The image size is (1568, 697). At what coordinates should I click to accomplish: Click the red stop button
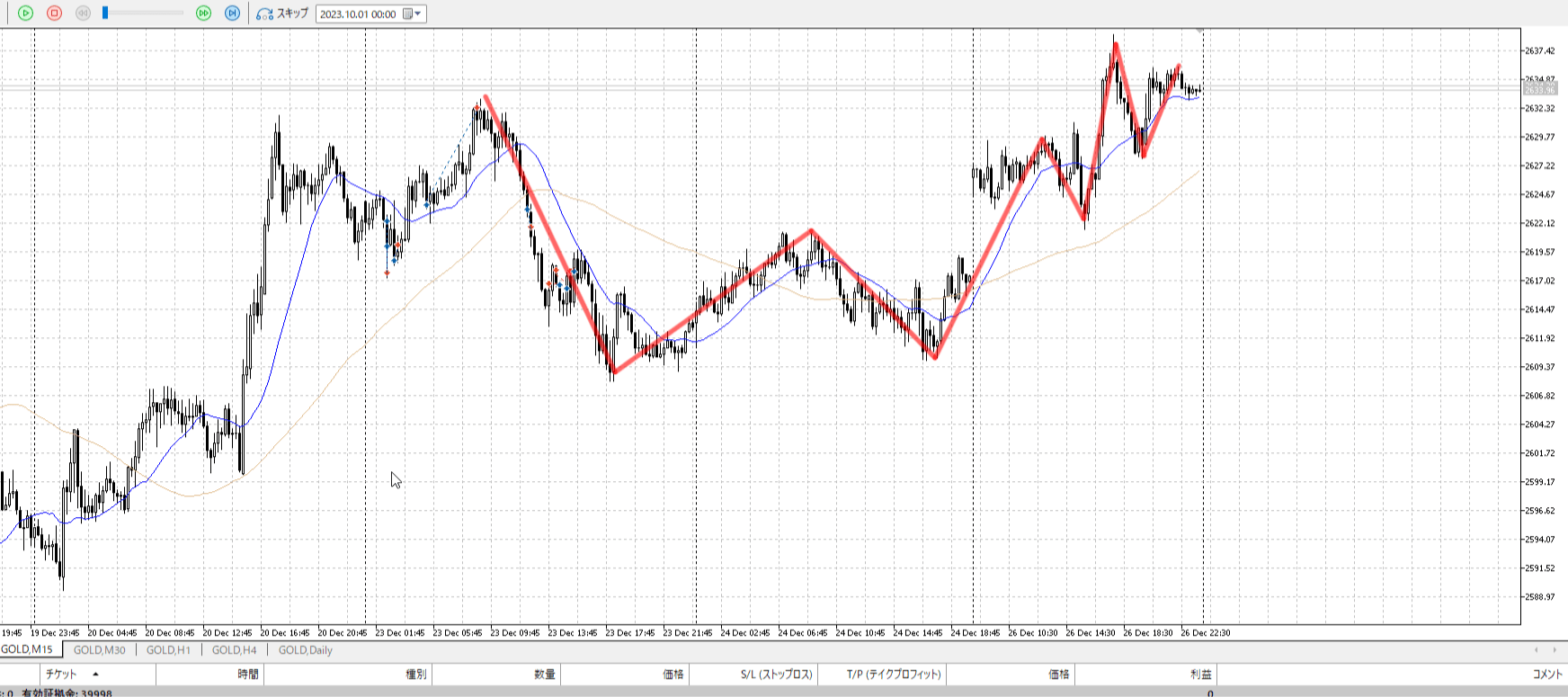55,13
